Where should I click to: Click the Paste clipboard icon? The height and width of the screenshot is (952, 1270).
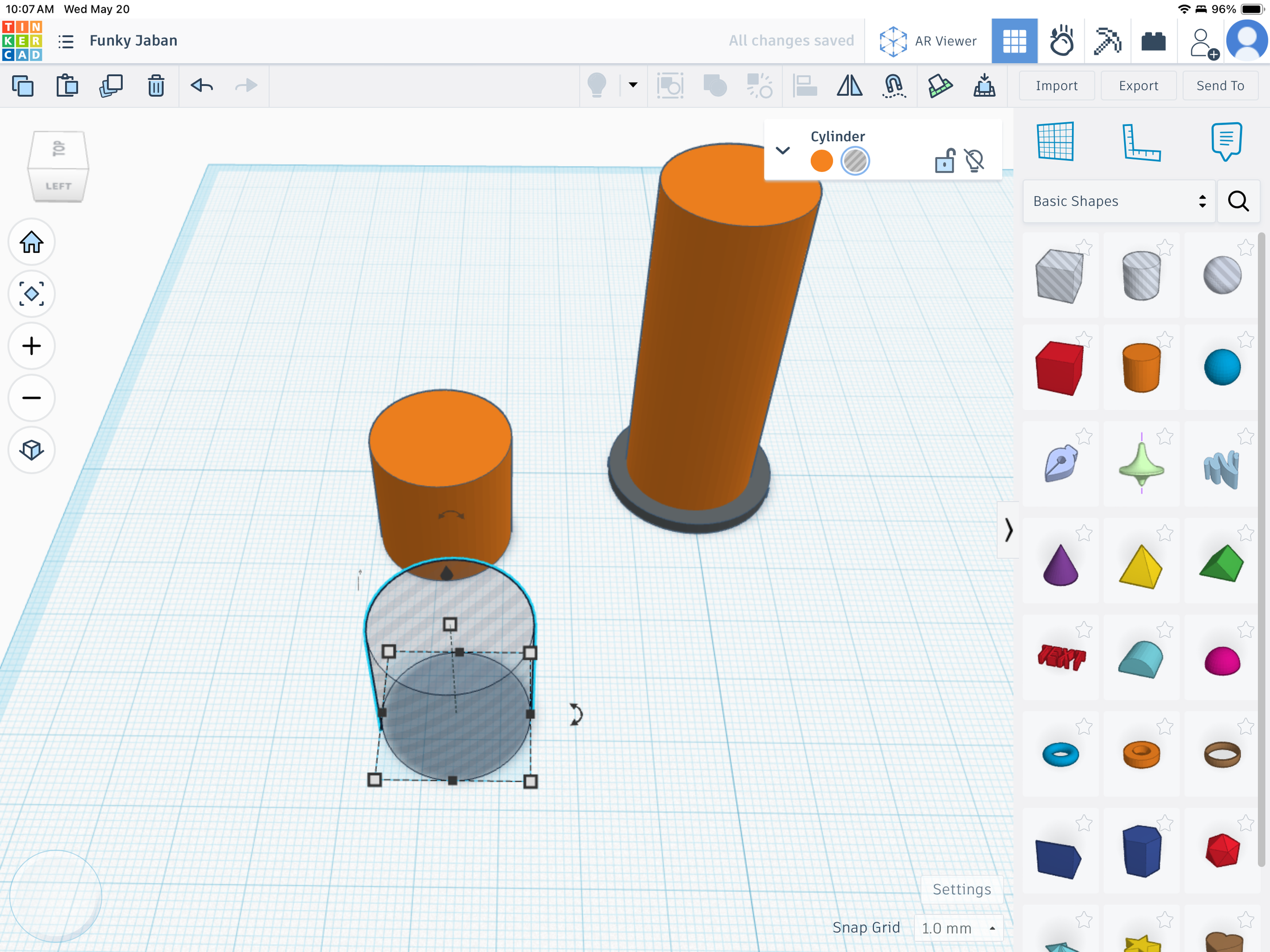67,86
